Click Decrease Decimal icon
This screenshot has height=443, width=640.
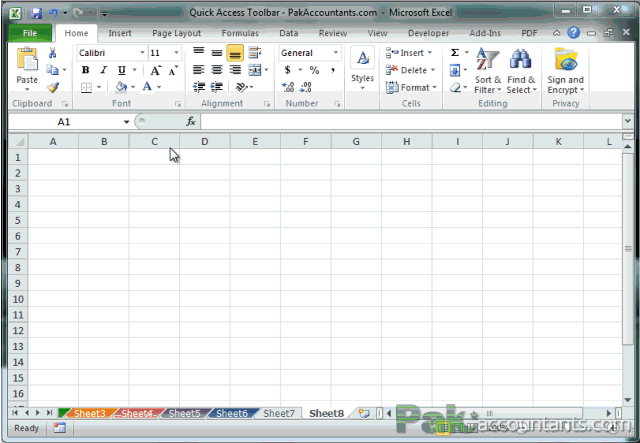[x=306, y=87]
